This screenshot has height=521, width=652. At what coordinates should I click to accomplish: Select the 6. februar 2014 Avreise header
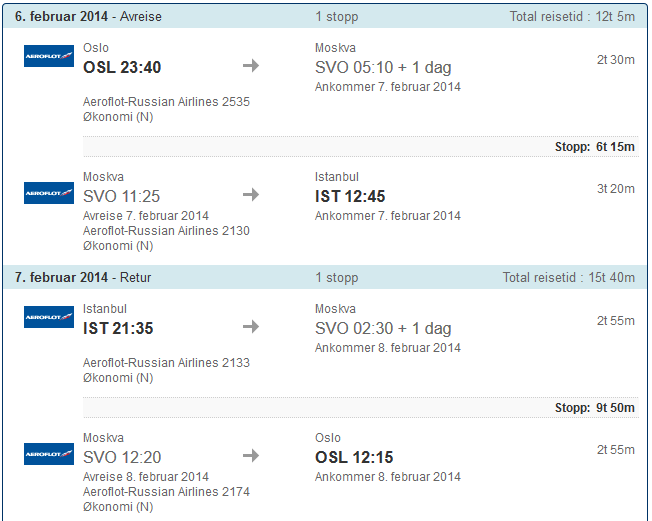(88, 17)
